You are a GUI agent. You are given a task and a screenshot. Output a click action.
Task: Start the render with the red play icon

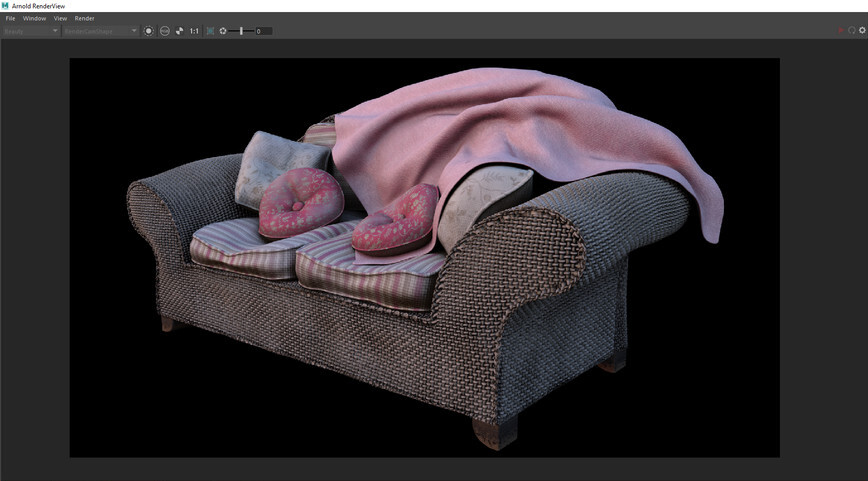tap(841, 30)
